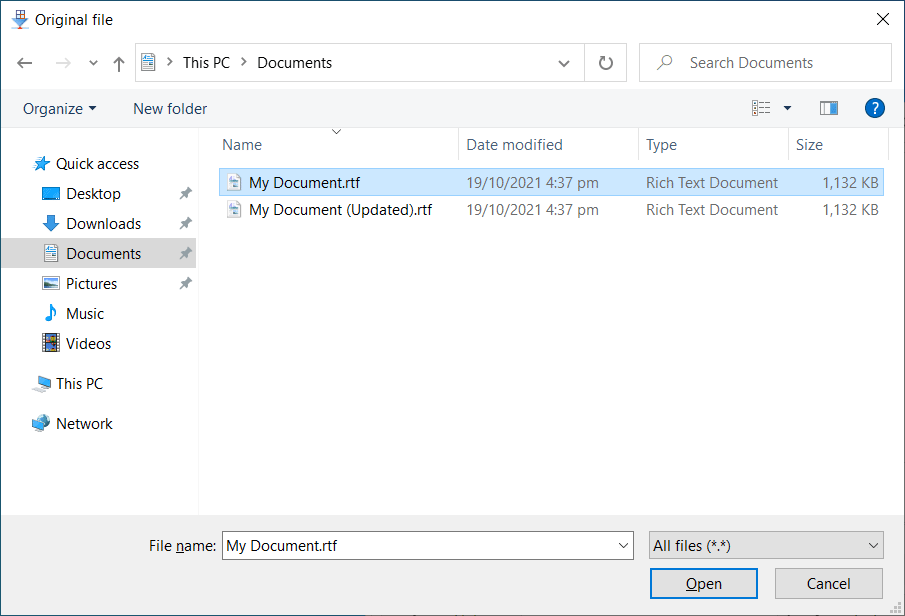Click Documents in the address bar

294,63
